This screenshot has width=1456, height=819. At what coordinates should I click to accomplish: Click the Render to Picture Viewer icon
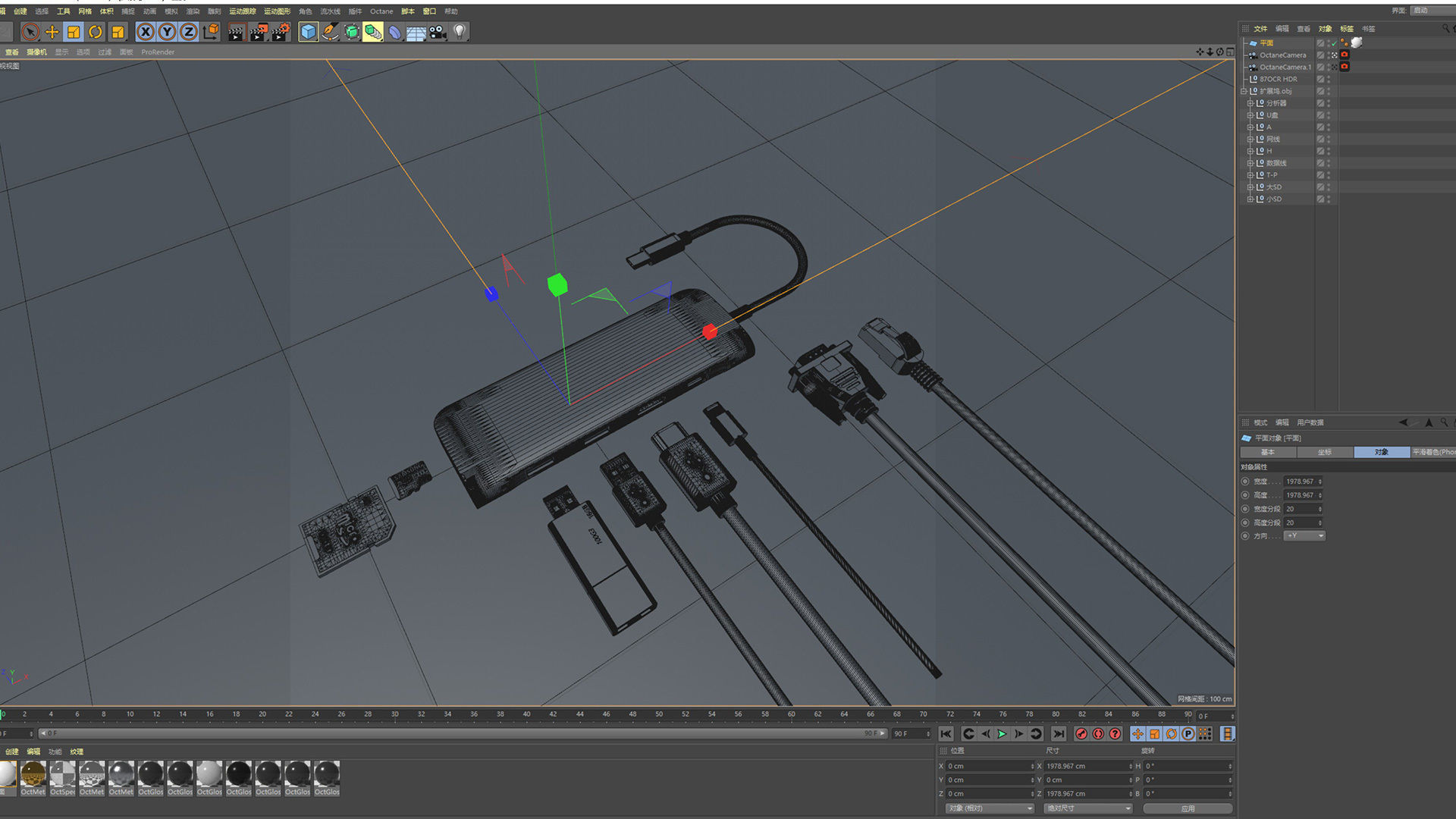[x=259, y=32]
